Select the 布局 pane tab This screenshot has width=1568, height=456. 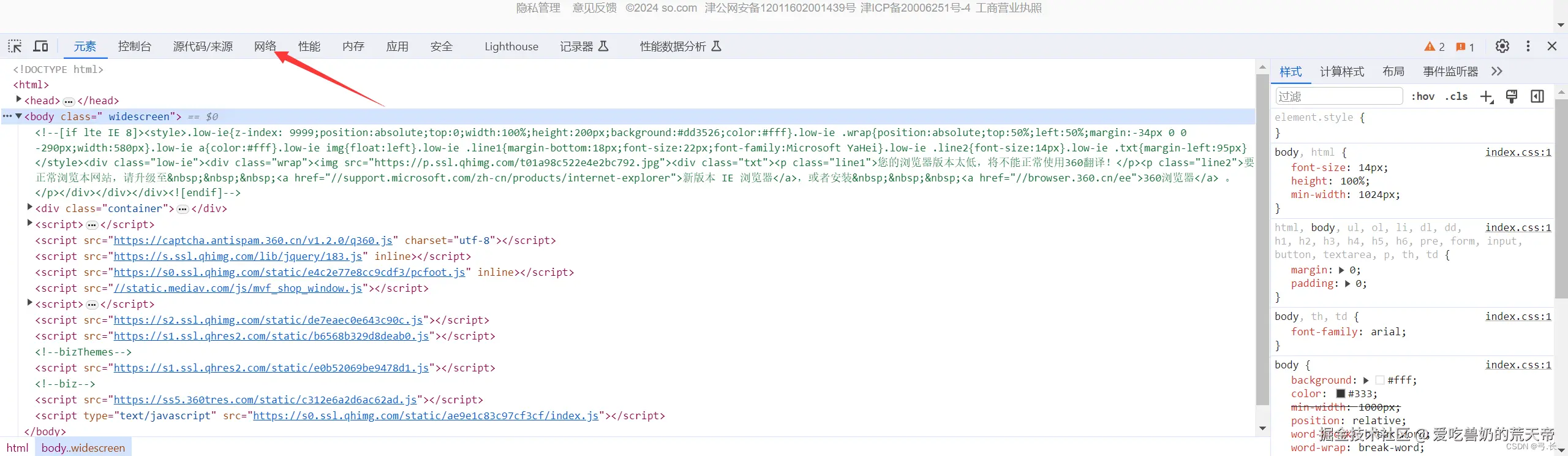[1393, 72]
